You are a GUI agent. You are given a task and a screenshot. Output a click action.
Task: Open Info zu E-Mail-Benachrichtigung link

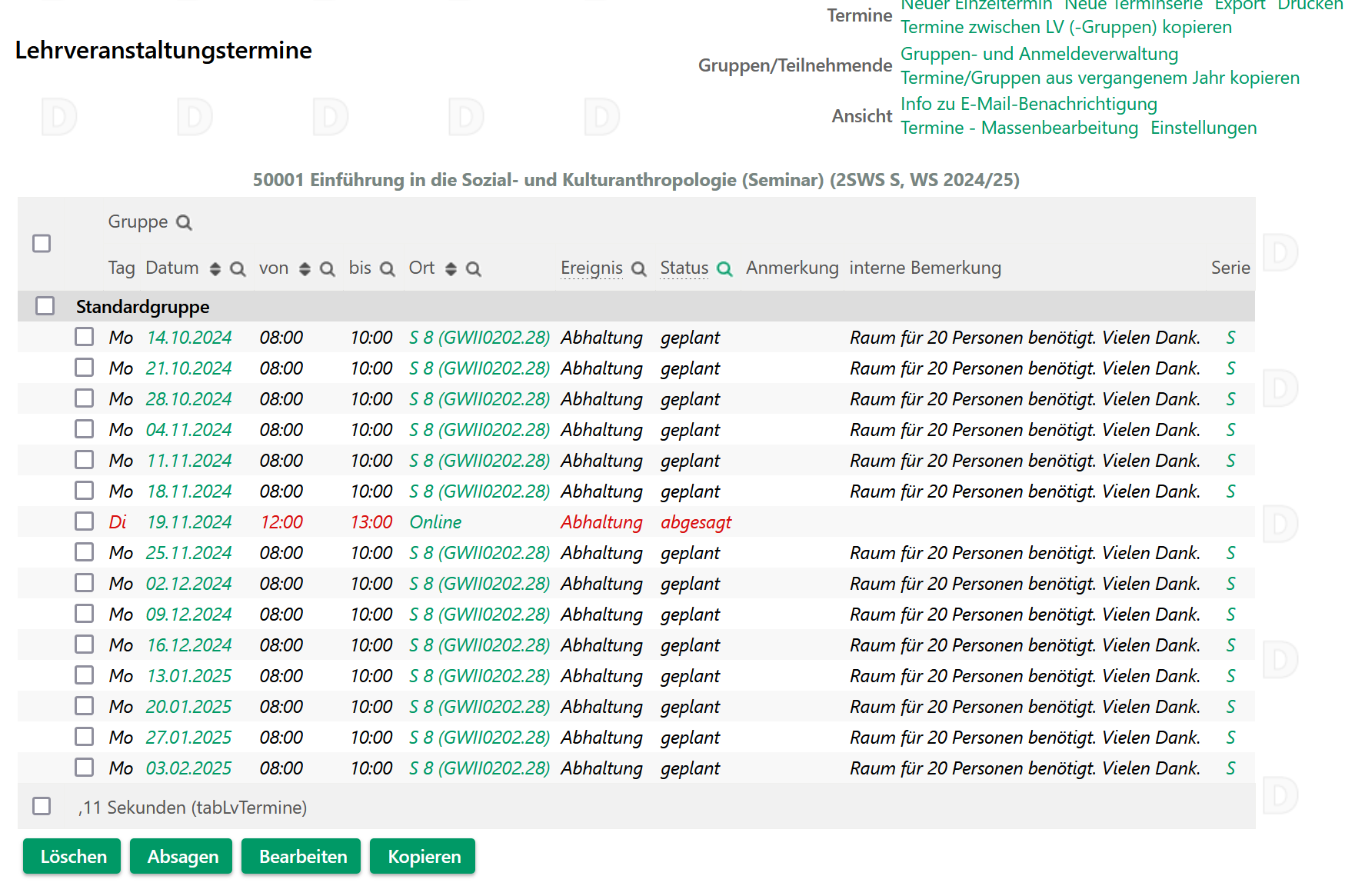[x=1028, y=104]
